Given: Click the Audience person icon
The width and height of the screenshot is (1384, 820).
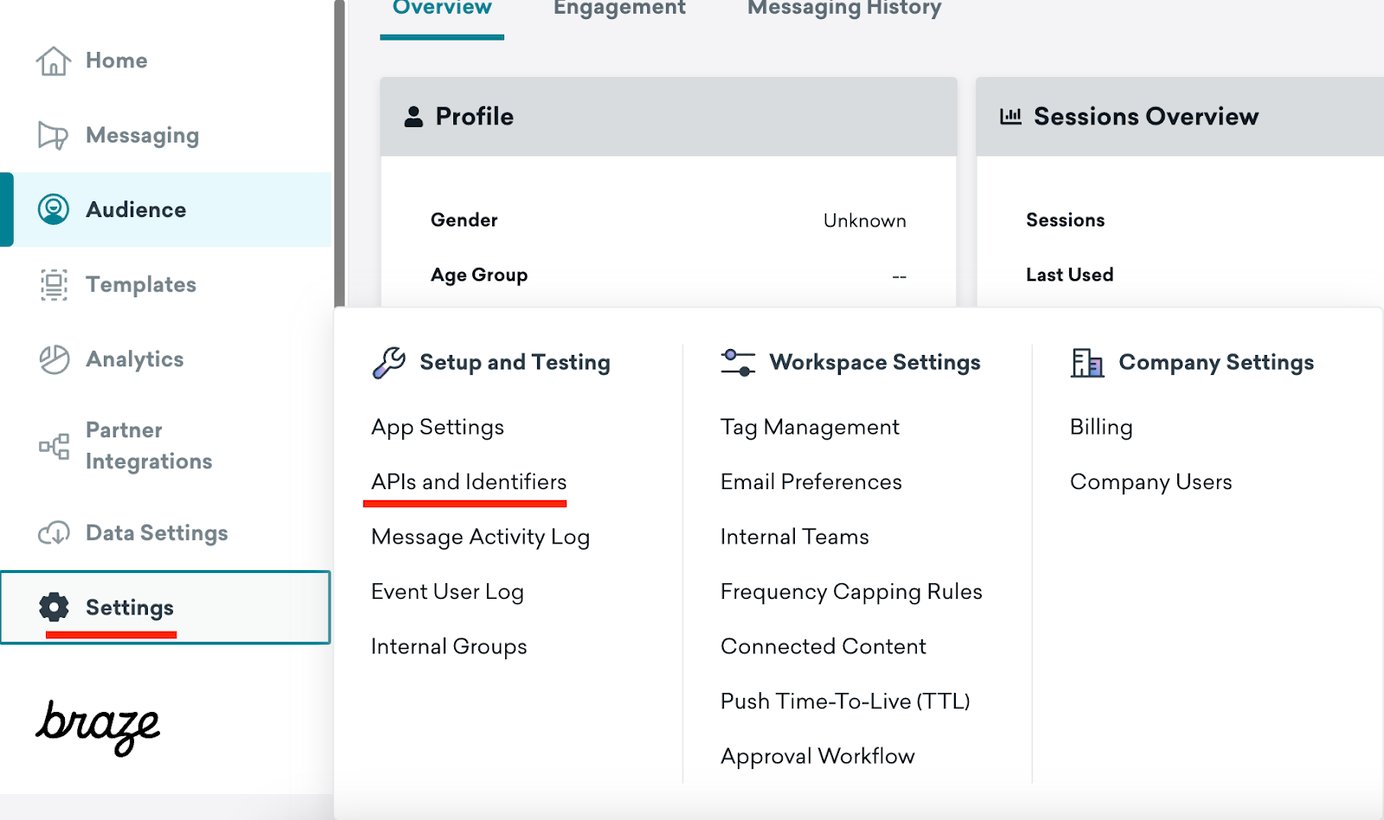Looking at the screenshot, I should [x=53, y=210].
